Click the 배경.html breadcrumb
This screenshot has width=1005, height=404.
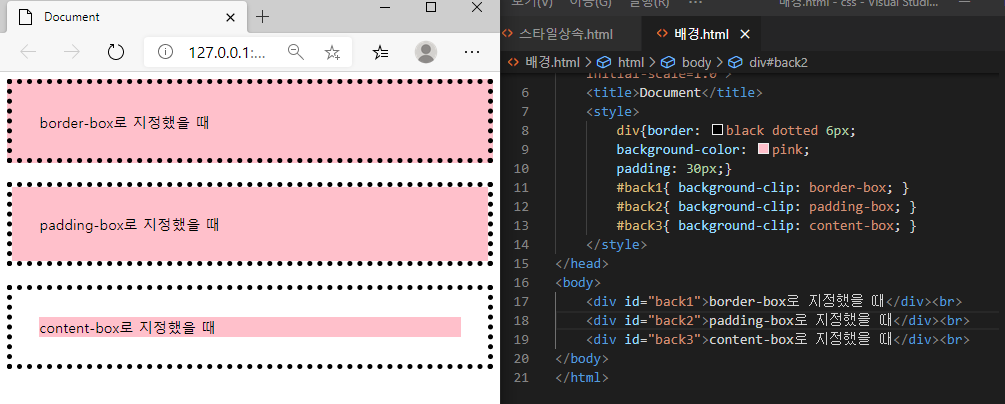[552, 62]
